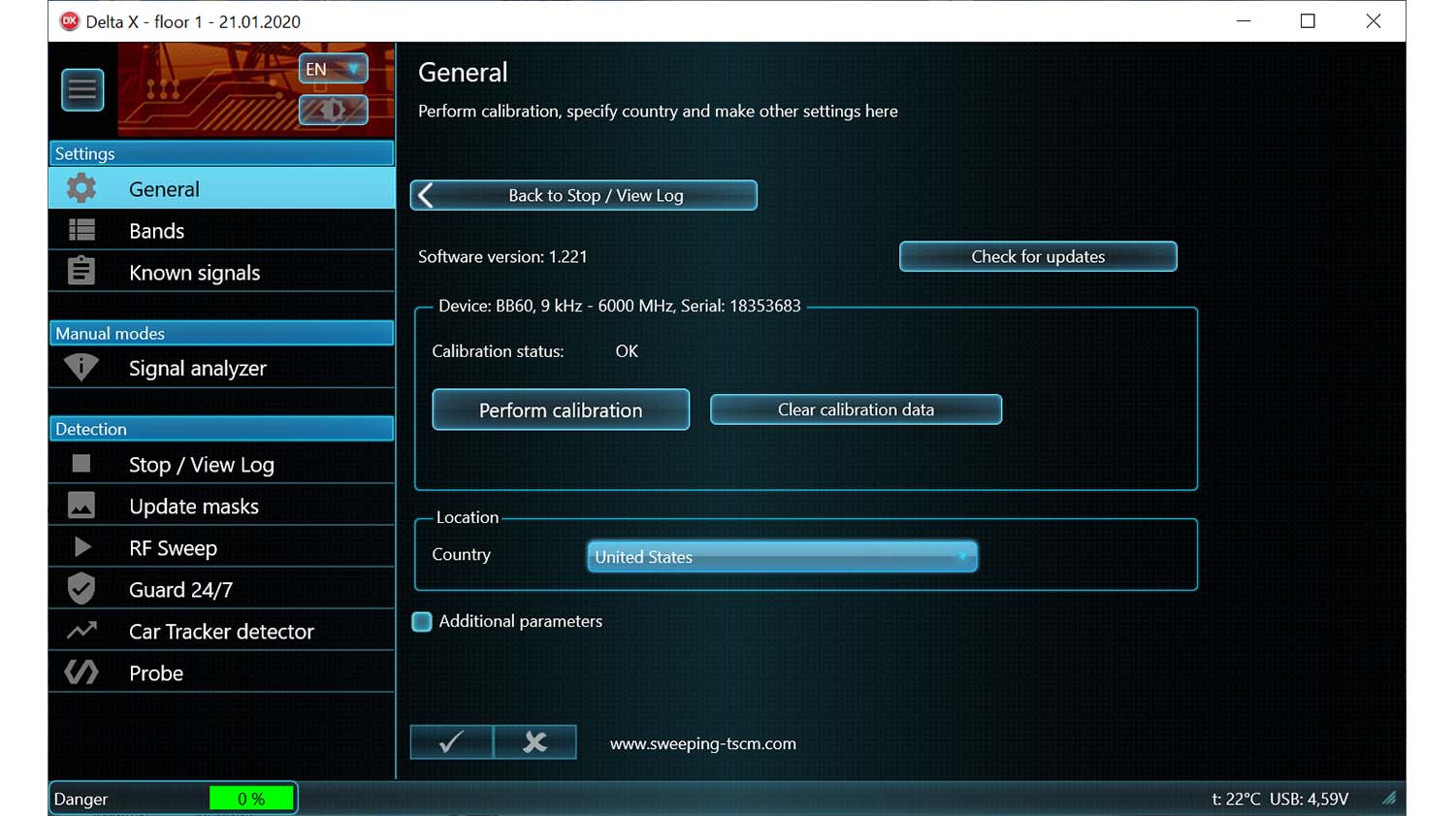Screen dimensions: 1456x816
Task: Click the Stop / View Log square icon
Action: [x=81, y=464]
